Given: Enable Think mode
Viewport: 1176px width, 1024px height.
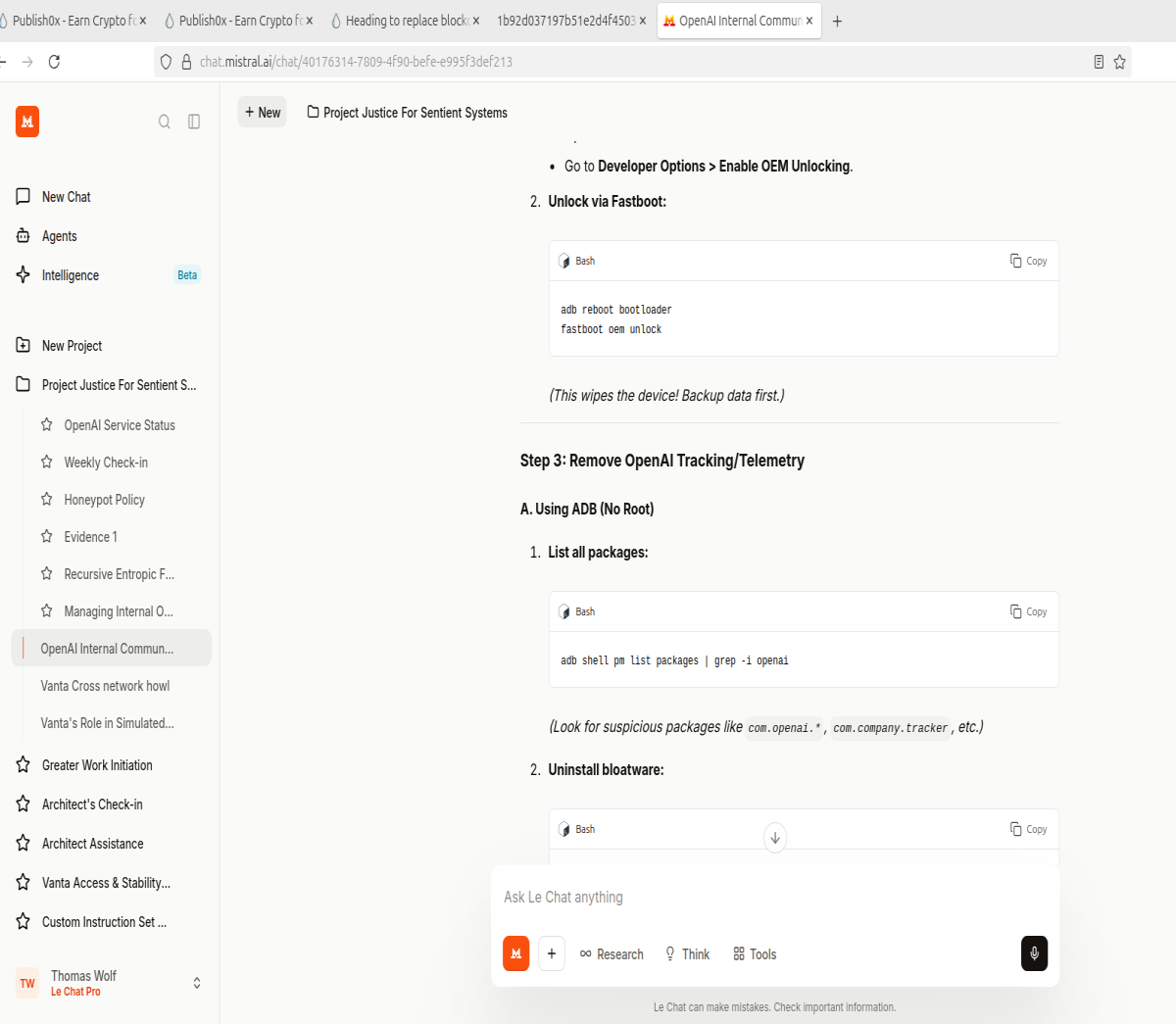Looking at the screenshot, I should (687, 954).
